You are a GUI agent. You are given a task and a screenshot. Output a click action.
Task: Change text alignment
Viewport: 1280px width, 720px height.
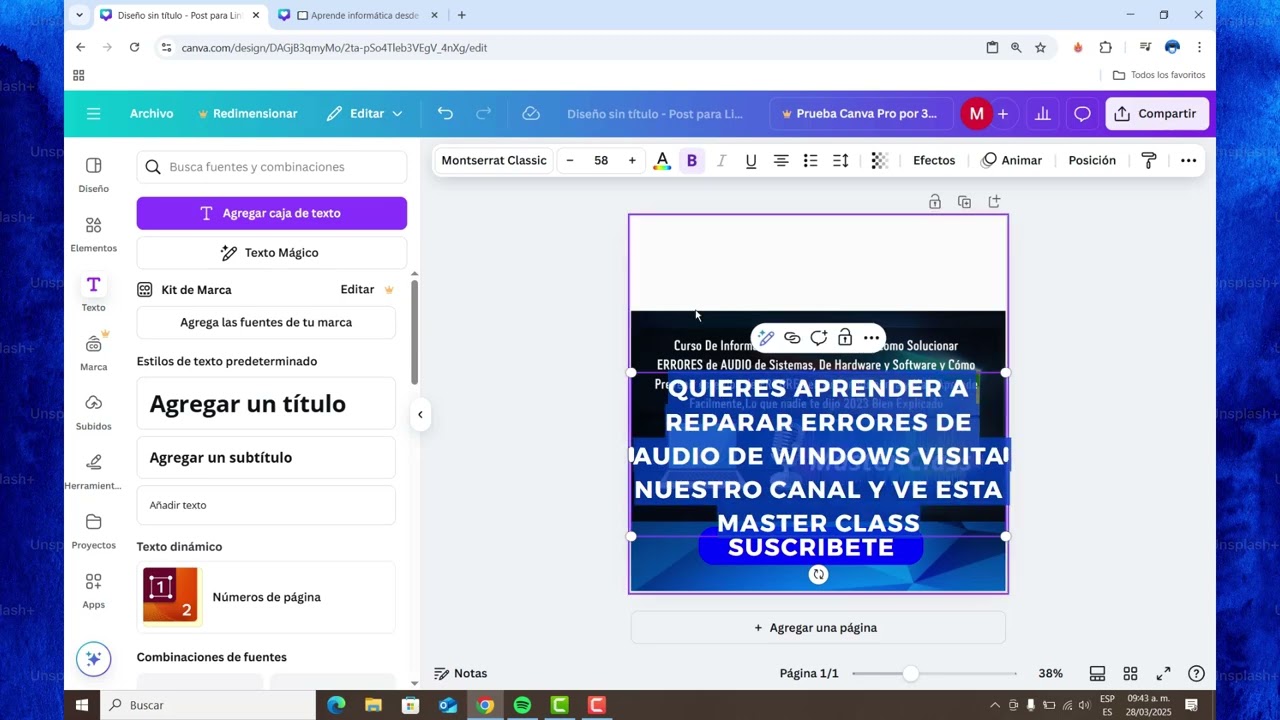click(781, 161)
